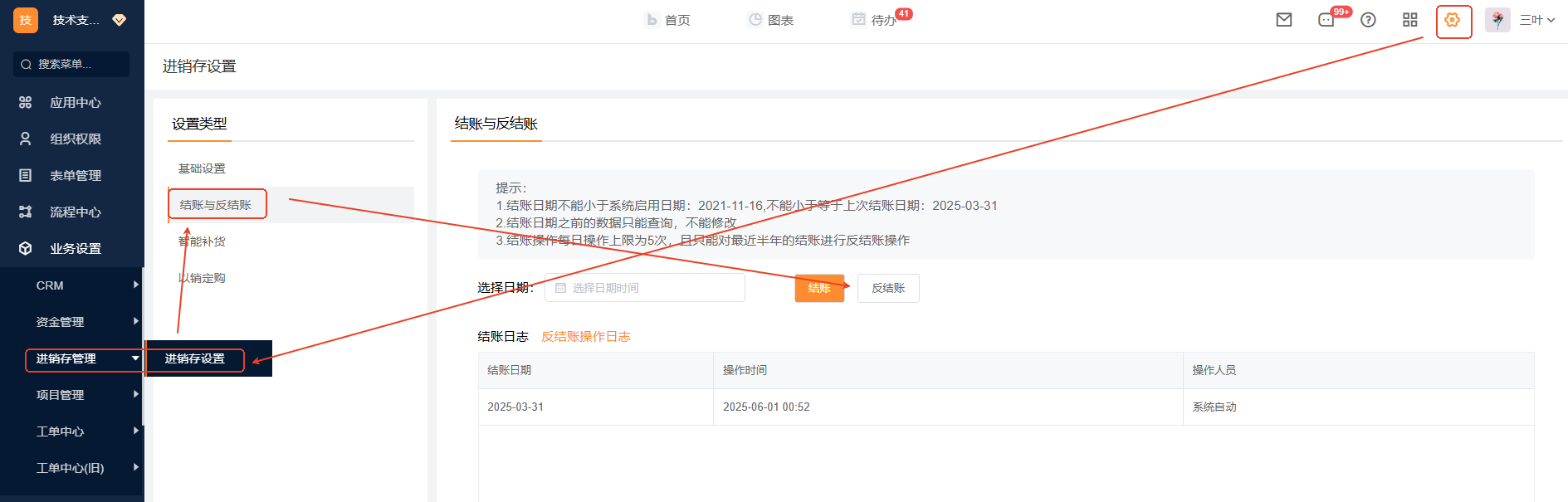Expand the CRM submenu arrow
This screenshot has width=1568, height=502.
point(135,285)
